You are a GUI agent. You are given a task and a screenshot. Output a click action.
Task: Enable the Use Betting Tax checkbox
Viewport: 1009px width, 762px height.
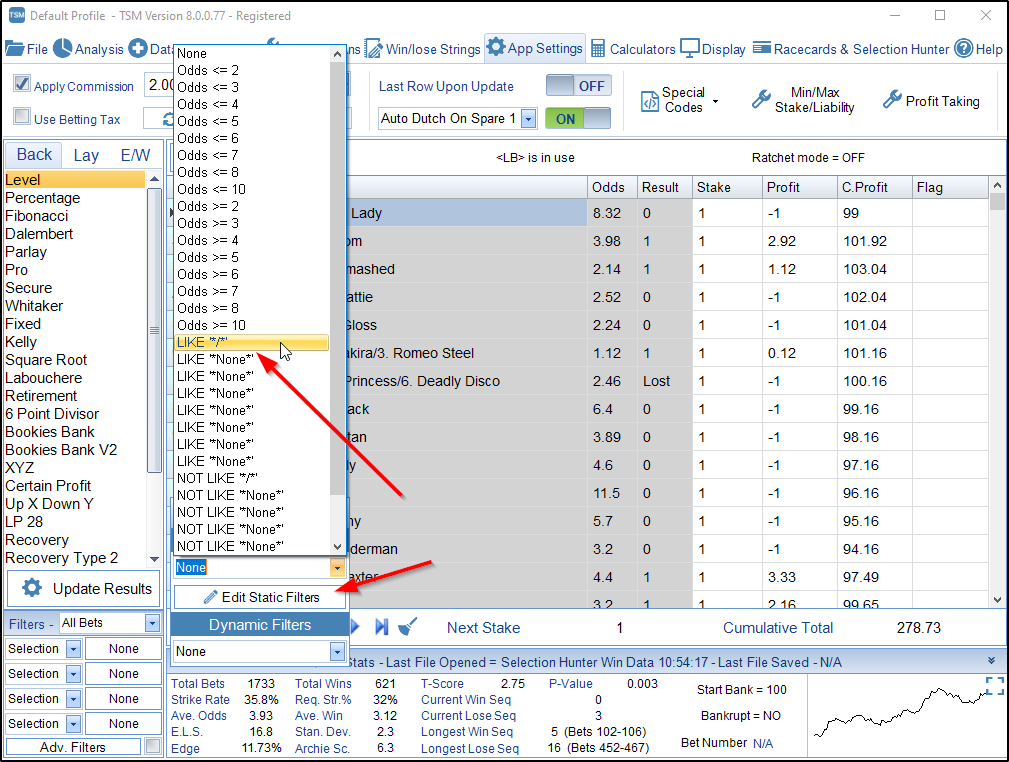22,118
